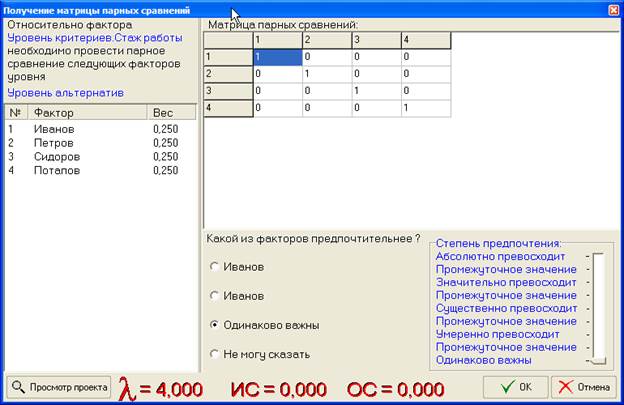The image size is (624, 405).
Task: Click the highlighted matrix cell in row 1, column 1
Action: click(x=277, y=57)
